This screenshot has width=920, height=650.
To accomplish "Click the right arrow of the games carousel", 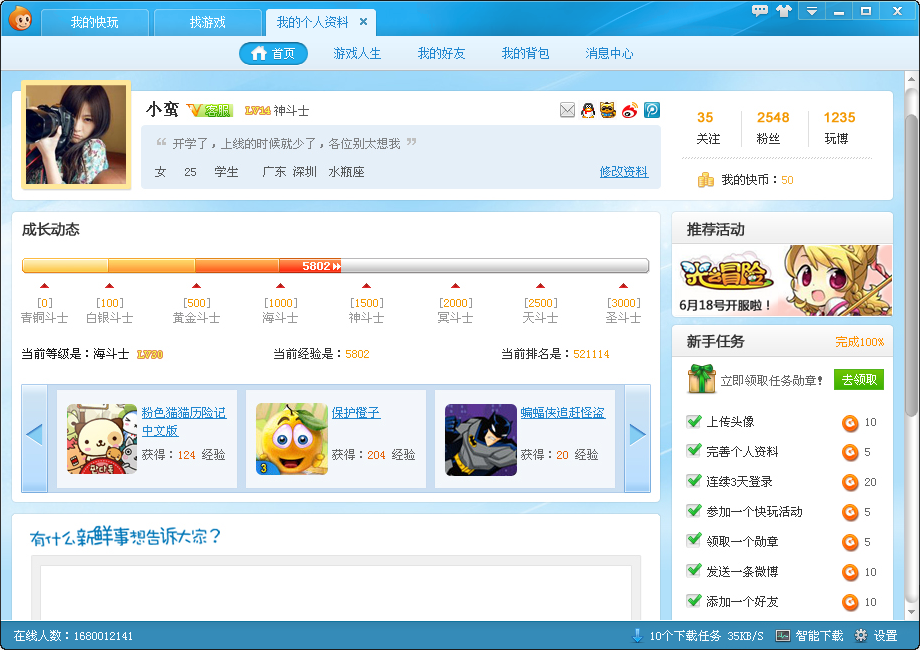I will pyautogui.click(x=638, y=434).
